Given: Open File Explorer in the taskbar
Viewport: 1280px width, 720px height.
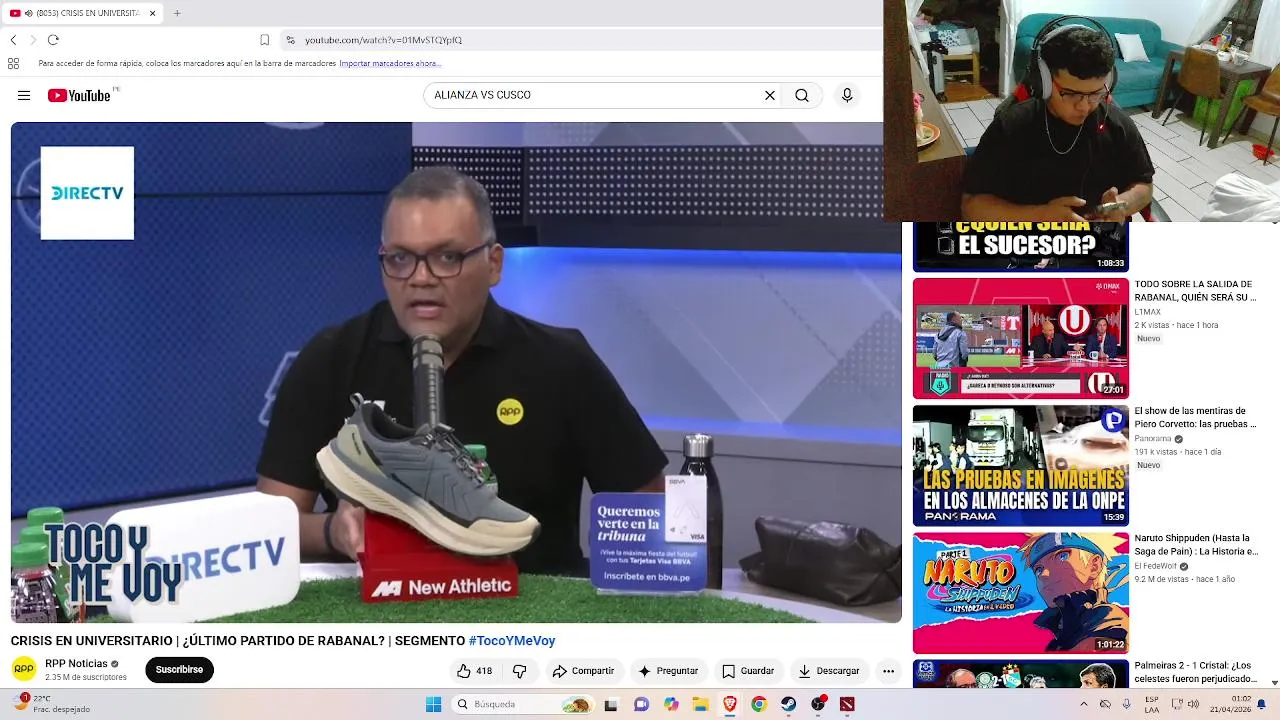Looking at the screenshot, I should [x=700, y=704].
